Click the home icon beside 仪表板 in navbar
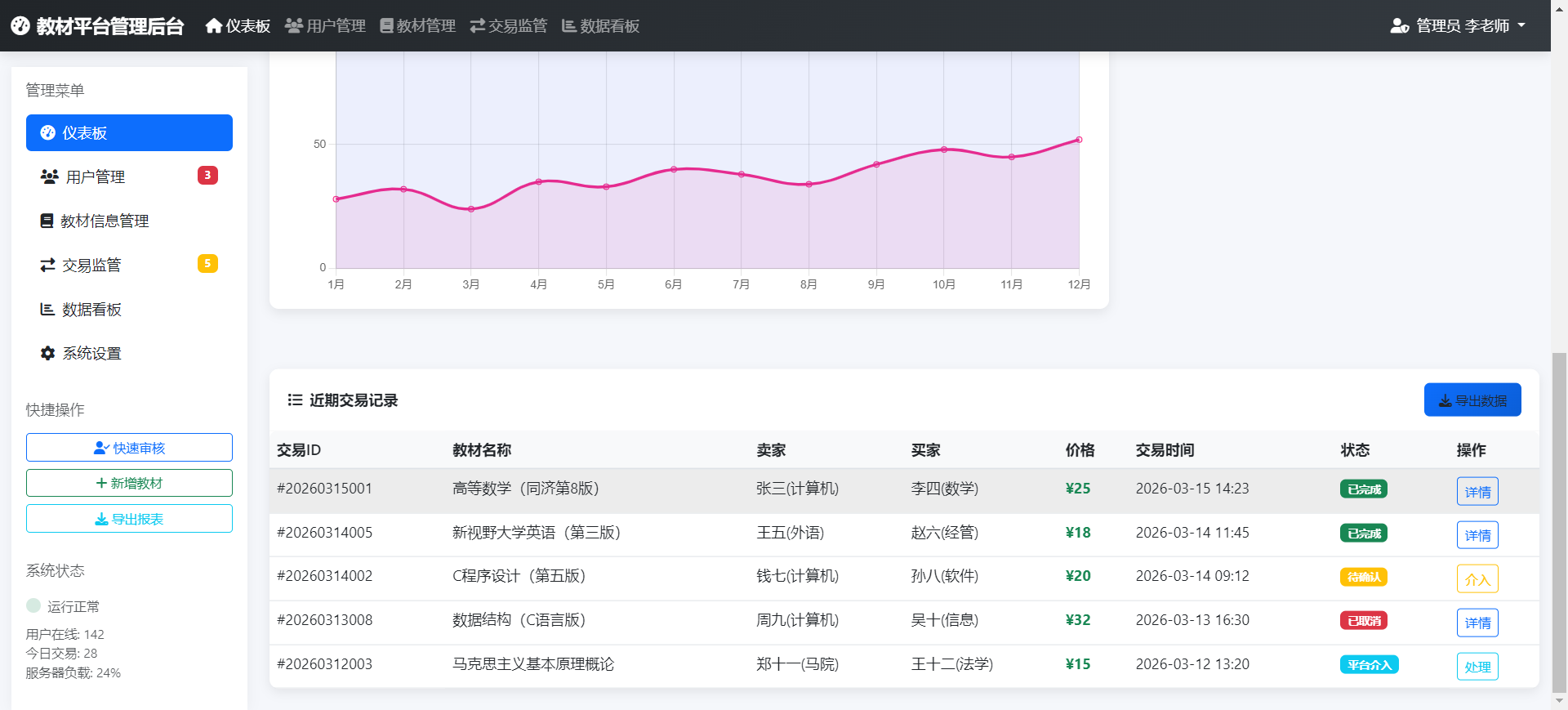1568x710 pixels. (214, 26)
